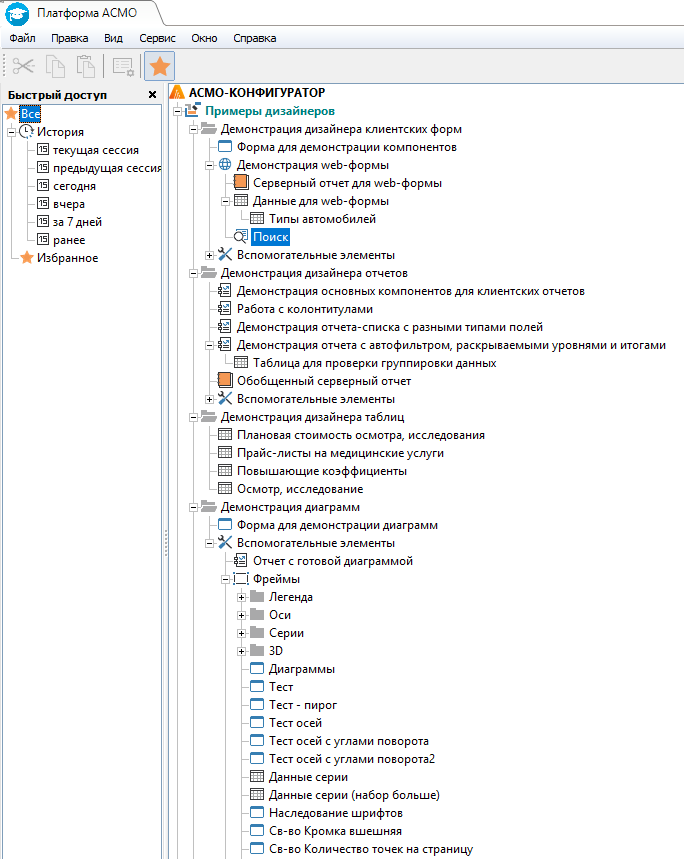The image size is (684, 859).
Task: Click orange icon of Серверный отчет для web-формы
Action: [x=241, y=182]
